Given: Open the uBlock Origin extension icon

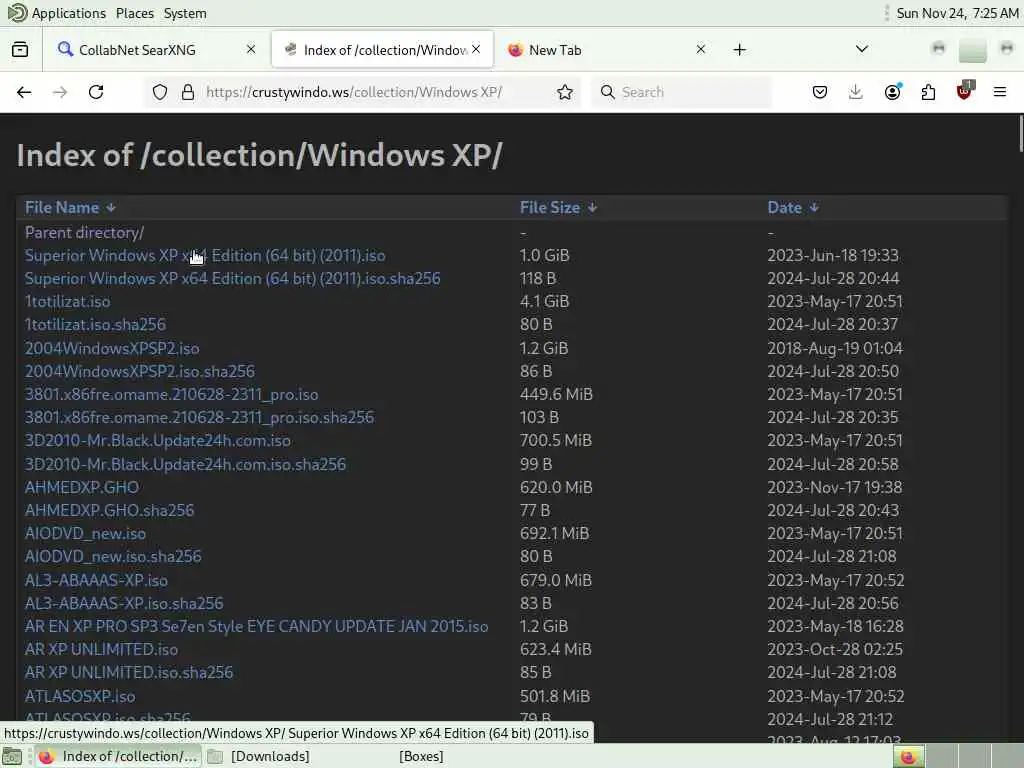Looking at the screenshot, I should click(x=965, y=91).
